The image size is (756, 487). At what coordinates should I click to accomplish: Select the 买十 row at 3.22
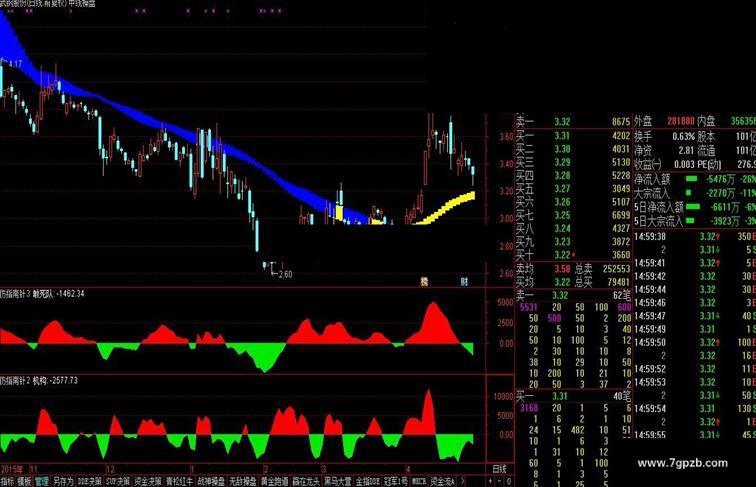coord(573,255)
